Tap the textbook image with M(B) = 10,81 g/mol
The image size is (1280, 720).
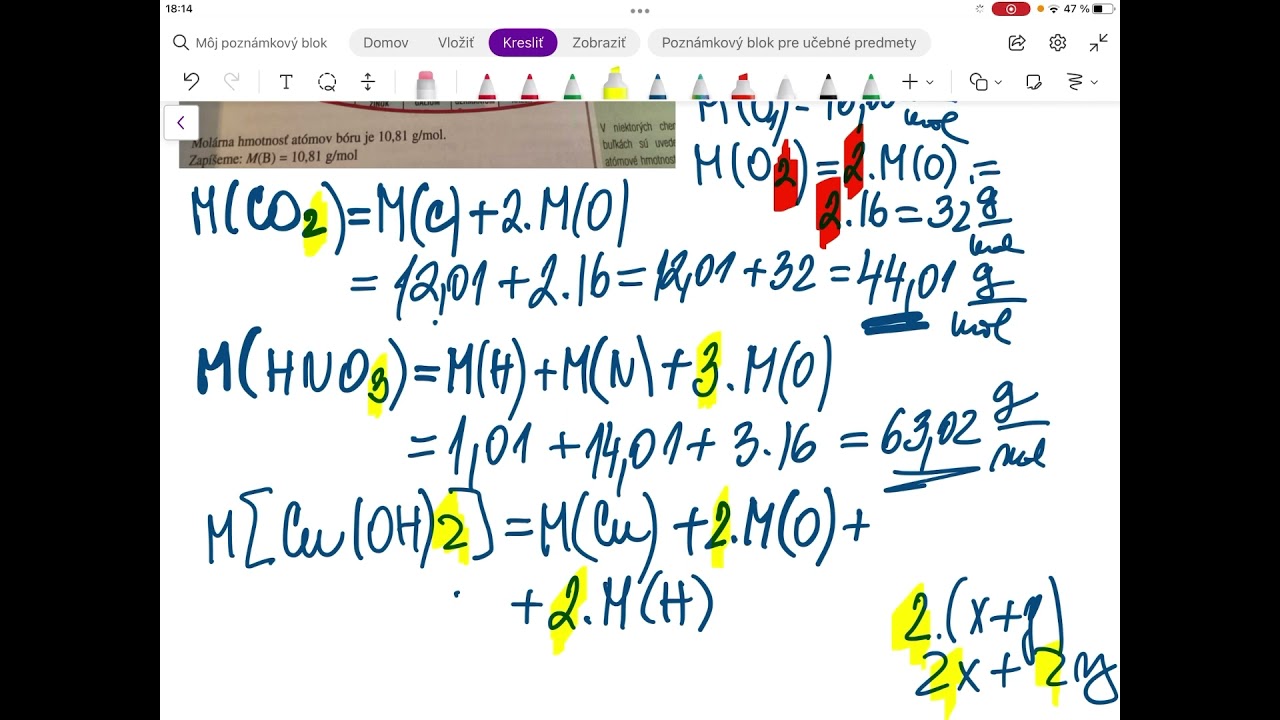point(427,134)
